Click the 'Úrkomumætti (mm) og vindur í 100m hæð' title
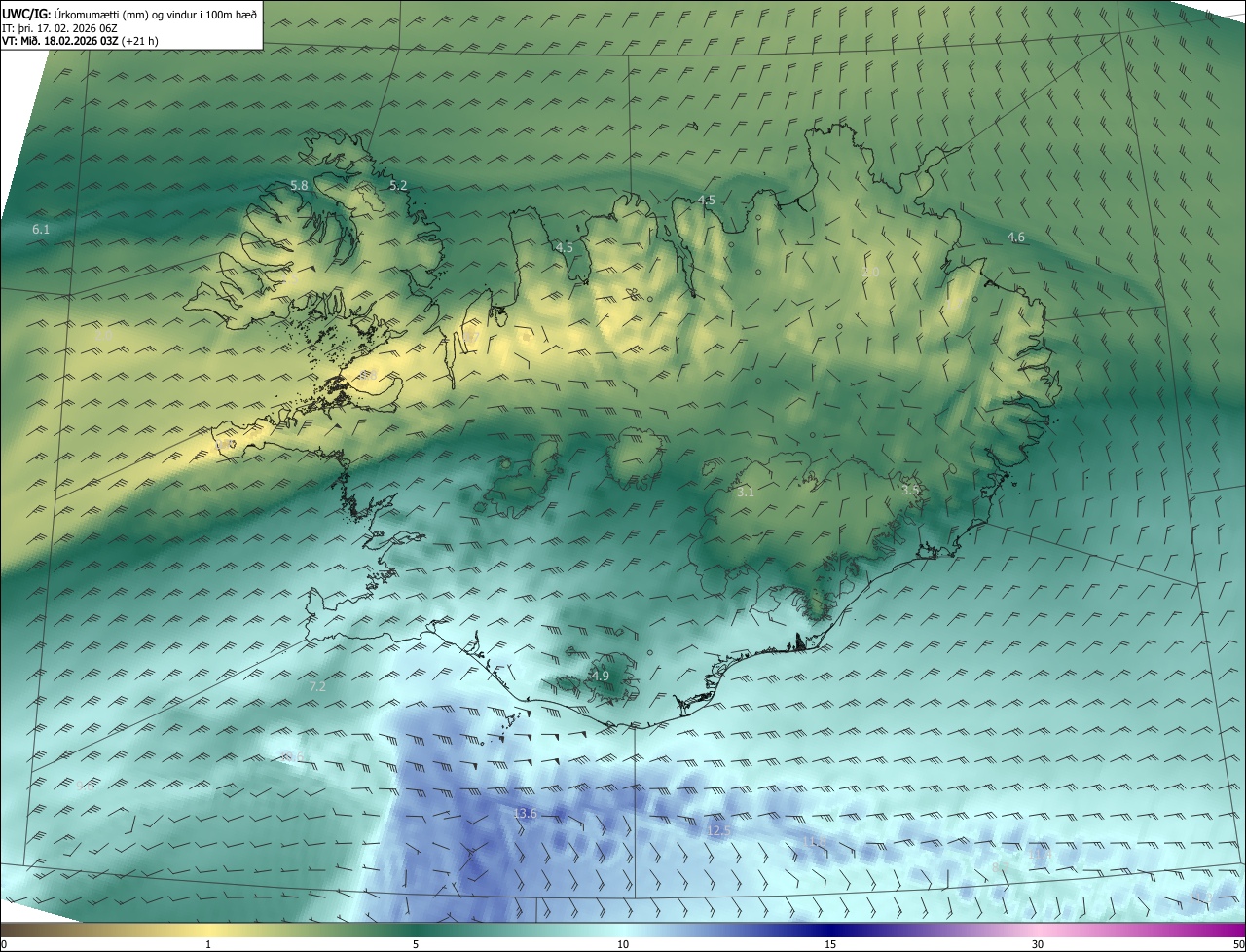 point(155,14)
